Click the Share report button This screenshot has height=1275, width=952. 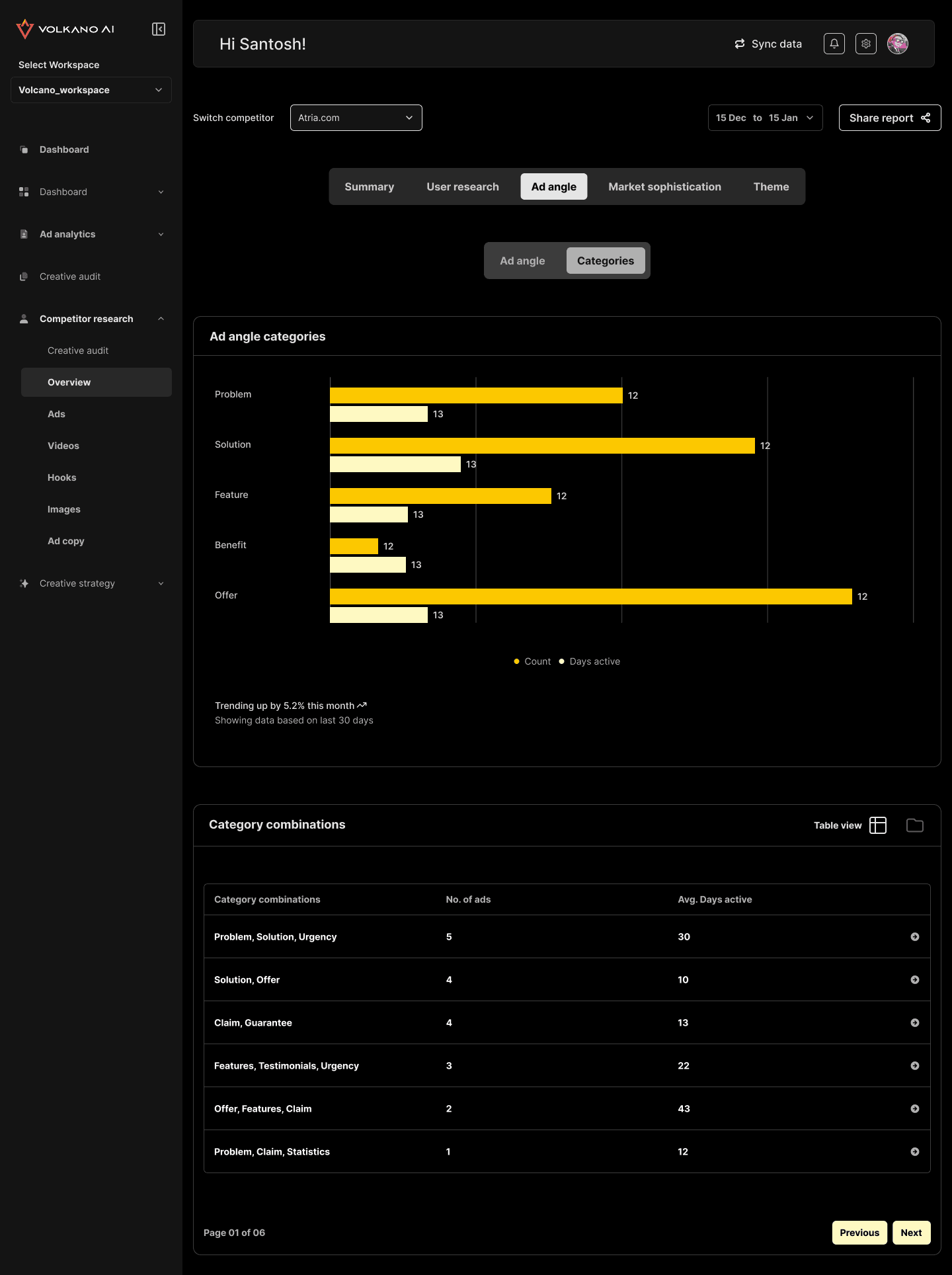[890, 118]
